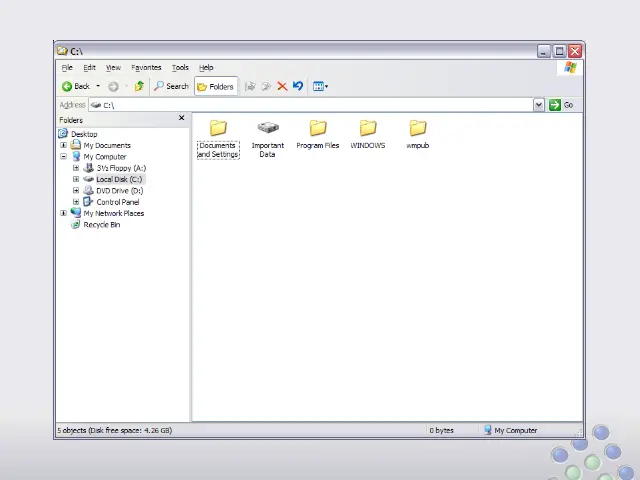640x480 pixels.
Task: Click the Search button
Action: (171, 86)
